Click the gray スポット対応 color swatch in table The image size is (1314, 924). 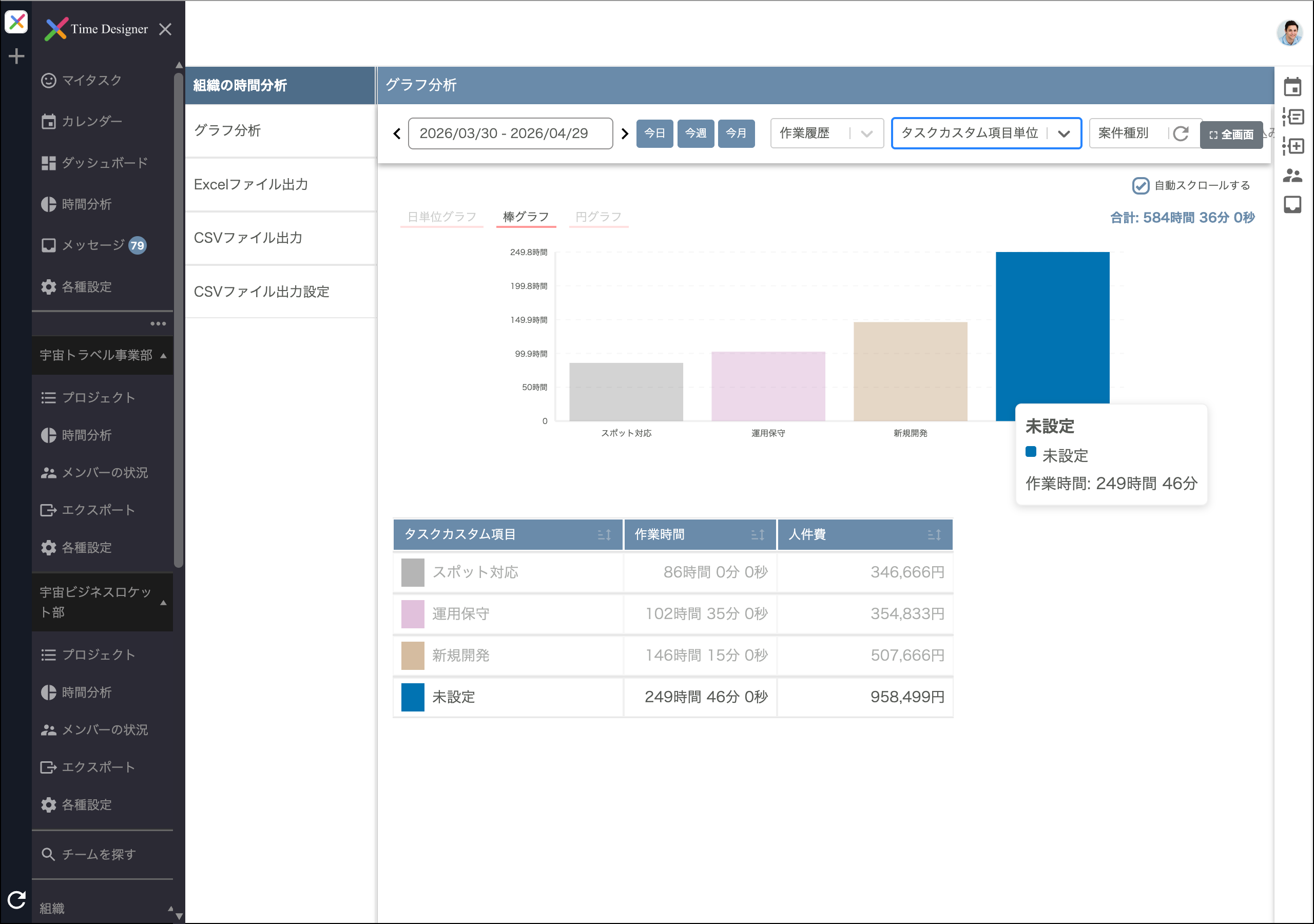[413, 572]
